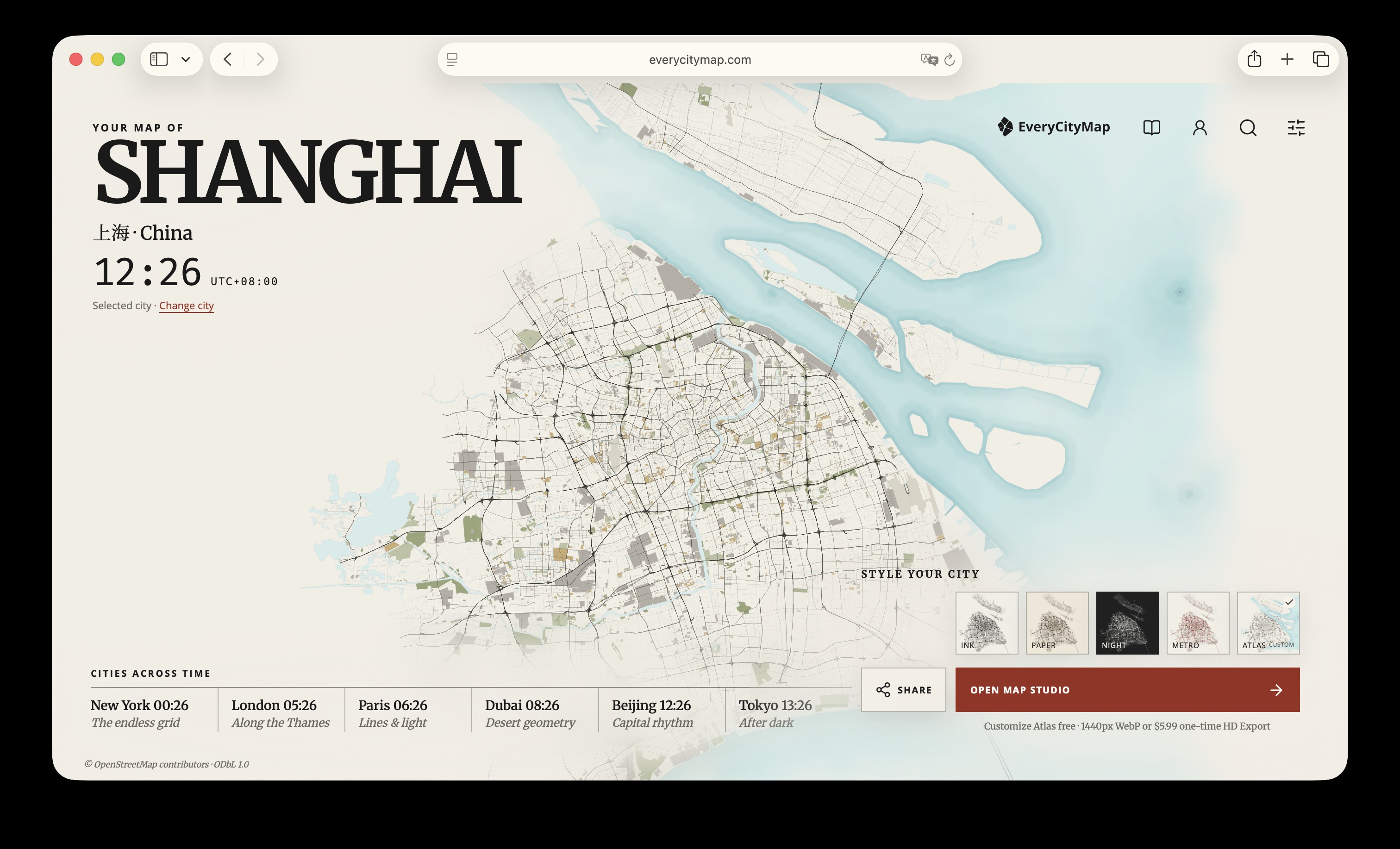Expand the sidebar dropdown chevron
The width and height of the screenshot is (1400, 849).
tap(186, 59)
